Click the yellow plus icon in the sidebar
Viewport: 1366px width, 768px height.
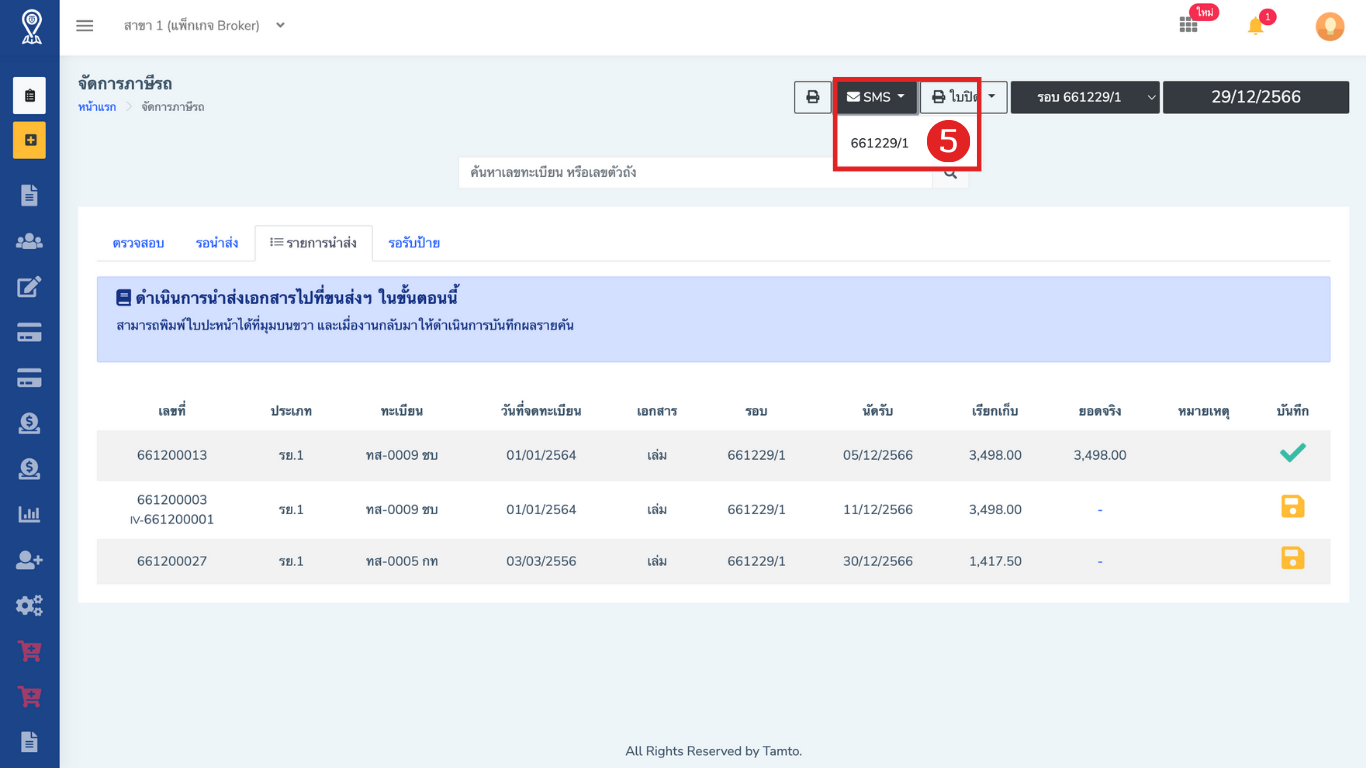[x=30, y=140]
